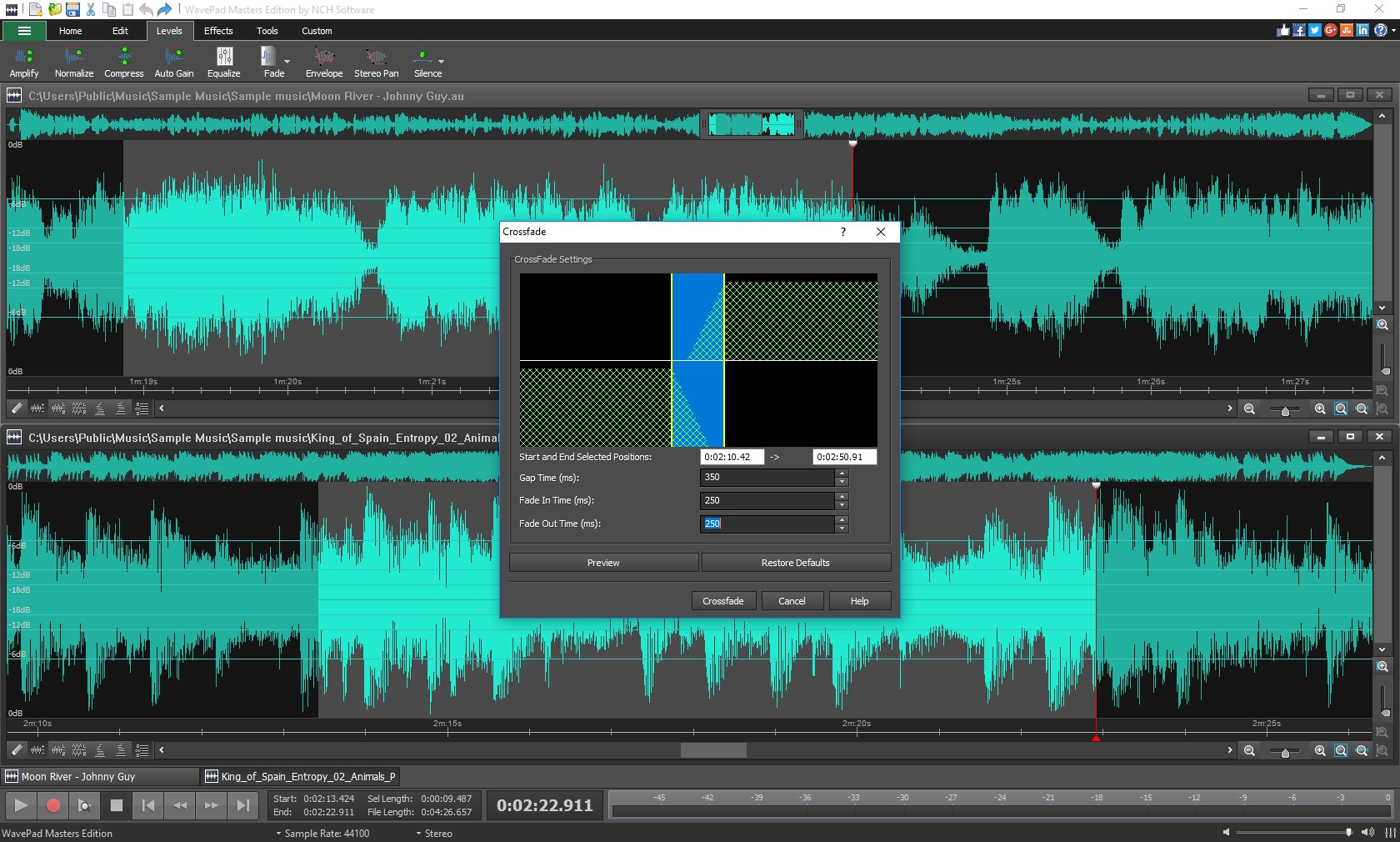Image resolution: width=1400 pixels, height=842 pixels.
Task: Click the Gap Time input field
Action: point(767,477)
